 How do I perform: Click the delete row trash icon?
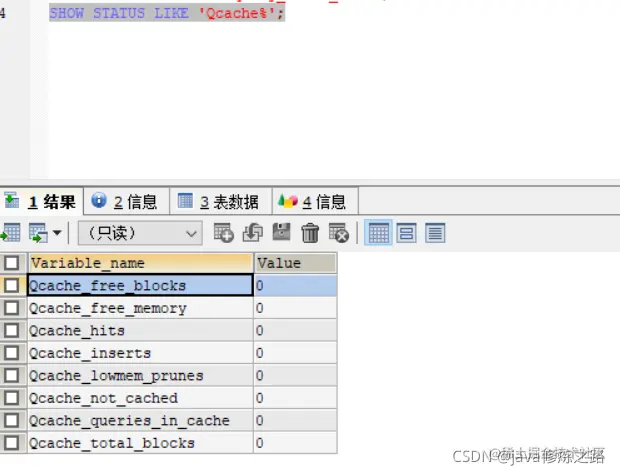(x=310, y=233)
